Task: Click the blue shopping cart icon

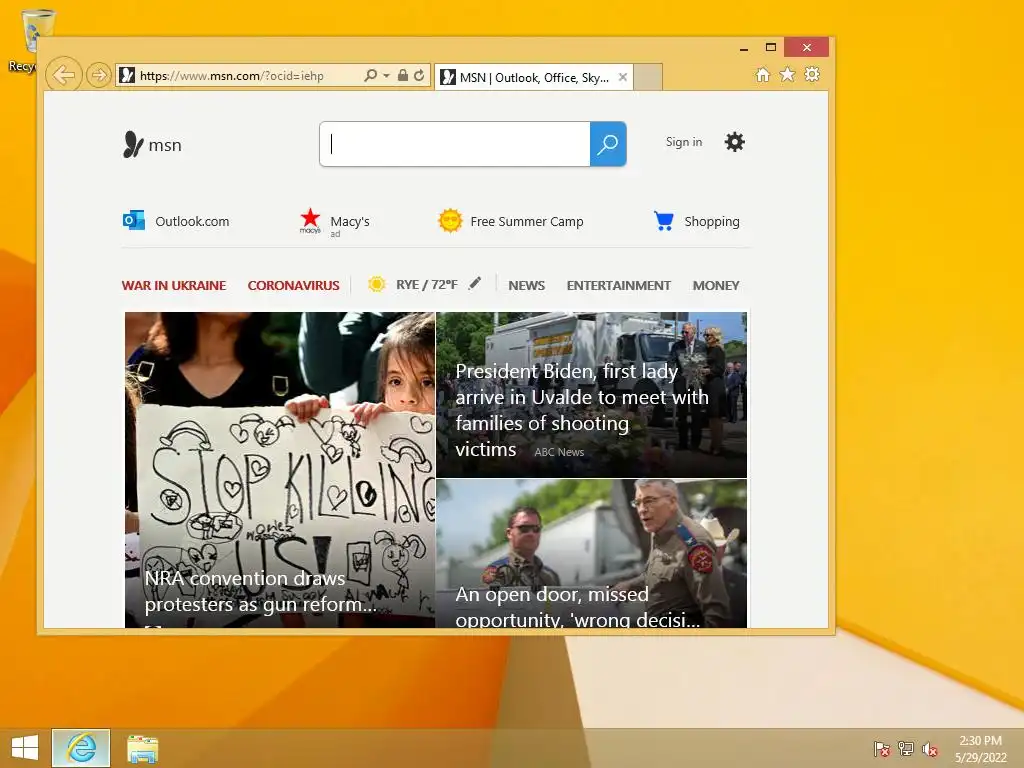Action: pyautogui.click(x=664, y=221)
